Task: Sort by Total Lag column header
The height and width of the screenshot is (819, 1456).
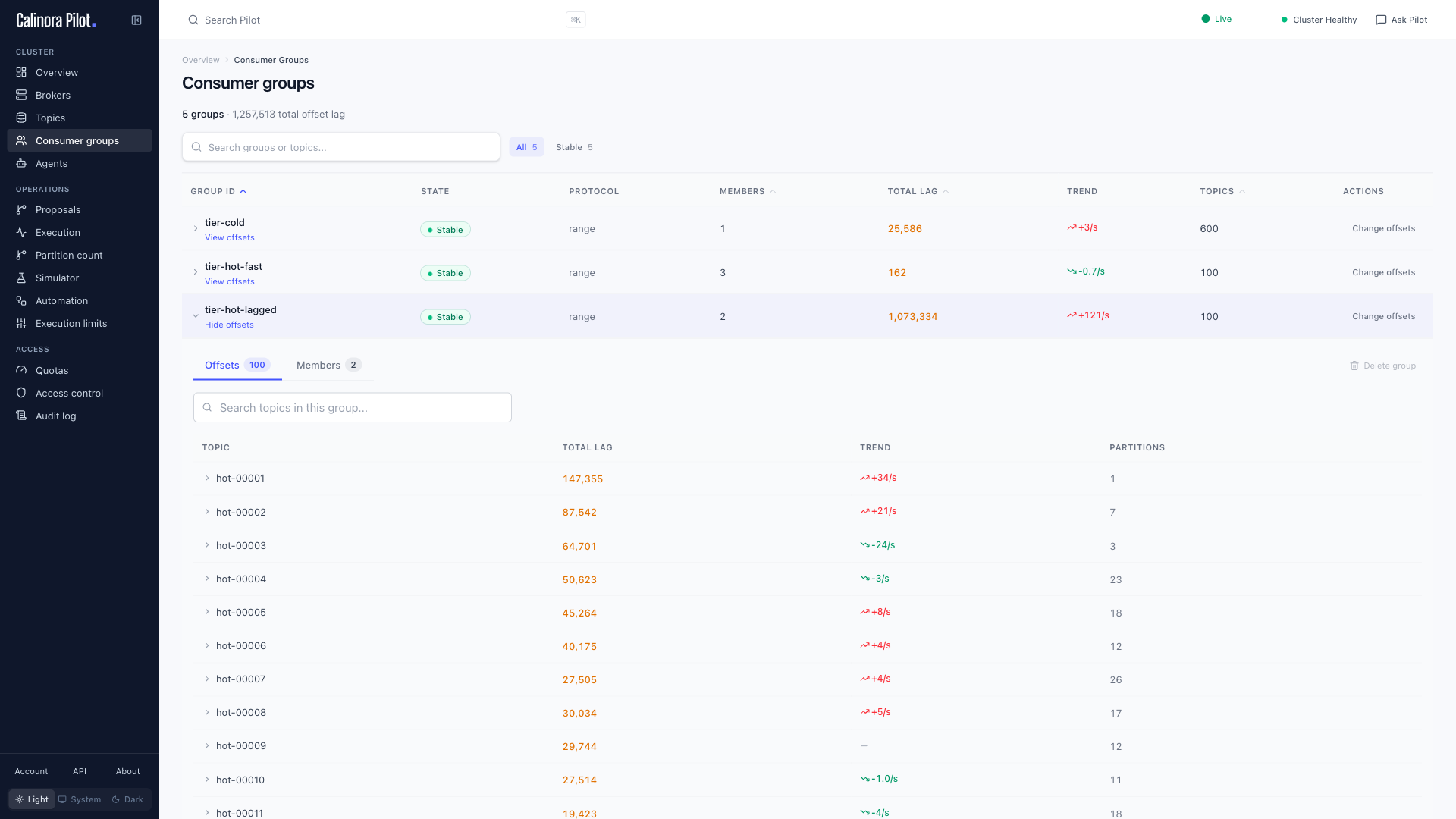Action: [x=918, y=191]
